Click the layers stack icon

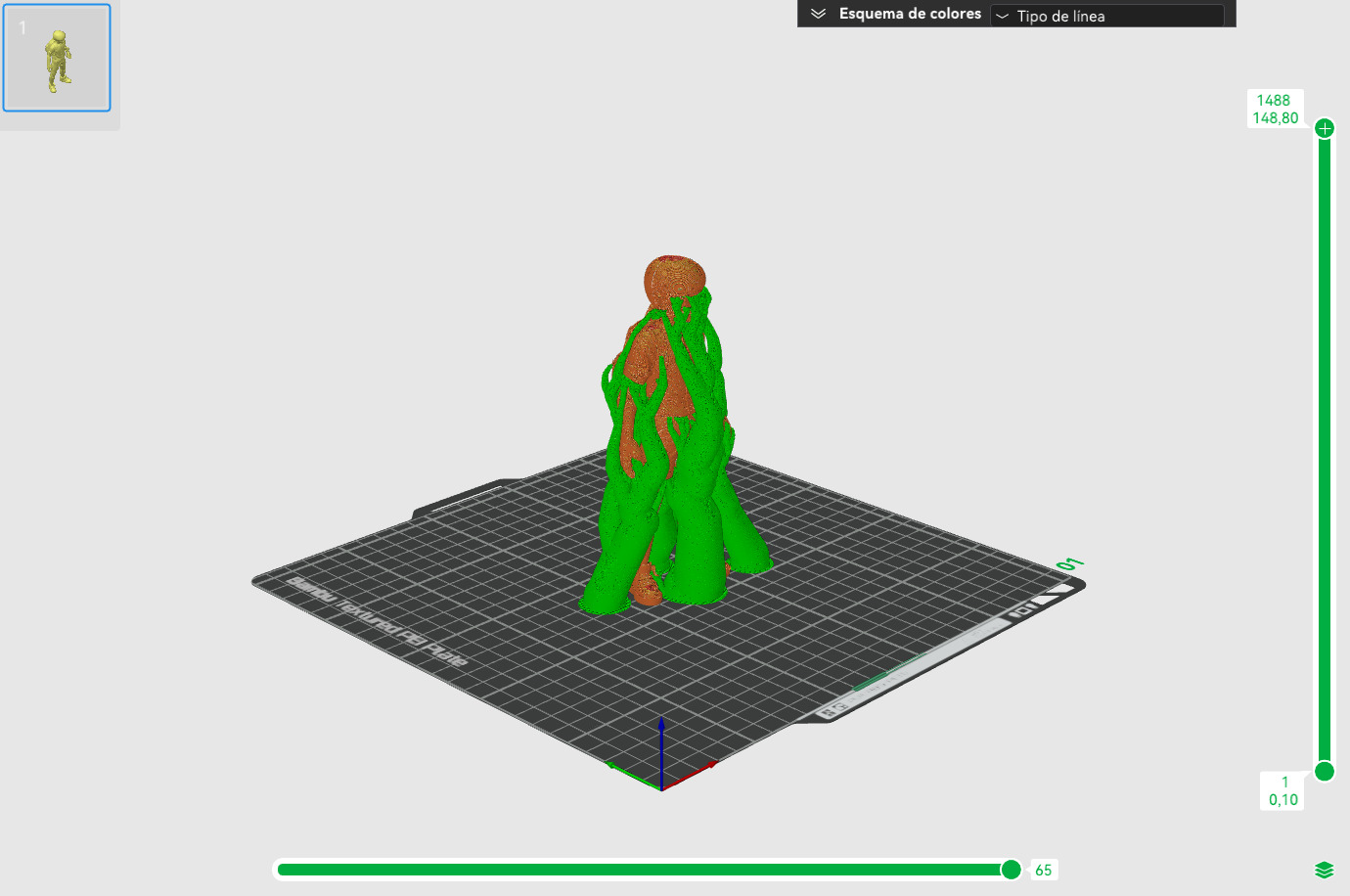click(1325, 870)
